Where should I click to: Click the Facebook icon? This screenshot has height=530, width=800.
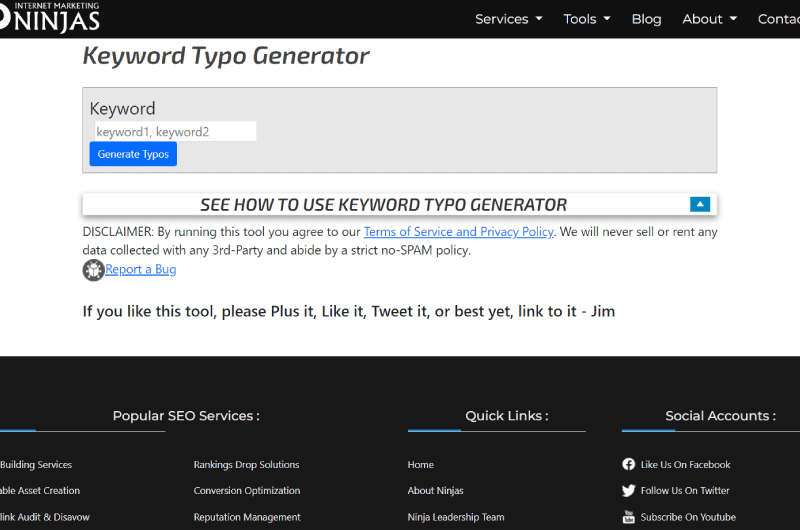click(x=628, y=464)
